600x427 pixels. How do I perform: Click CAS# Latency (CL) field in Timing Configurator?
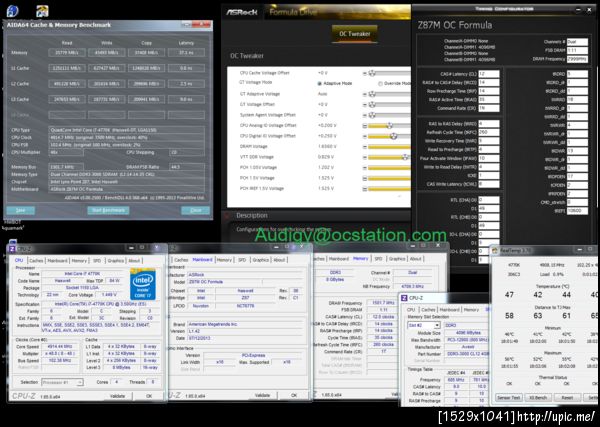pos(489,74)
